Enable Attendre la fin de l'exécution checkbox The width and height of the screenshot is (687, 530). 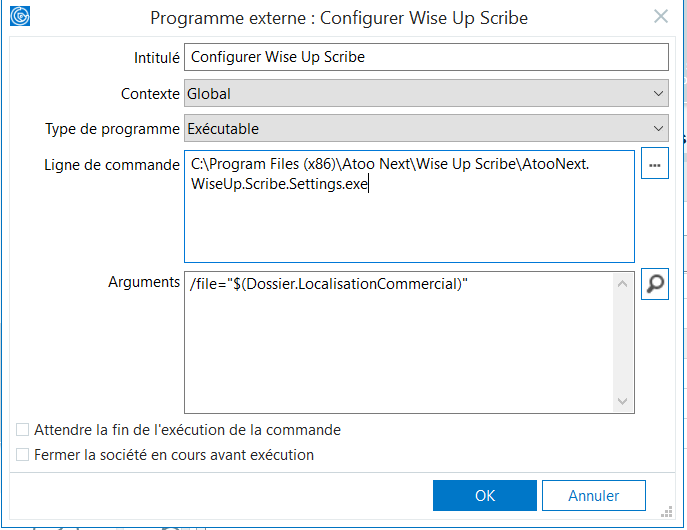click(x=22, y=430)
